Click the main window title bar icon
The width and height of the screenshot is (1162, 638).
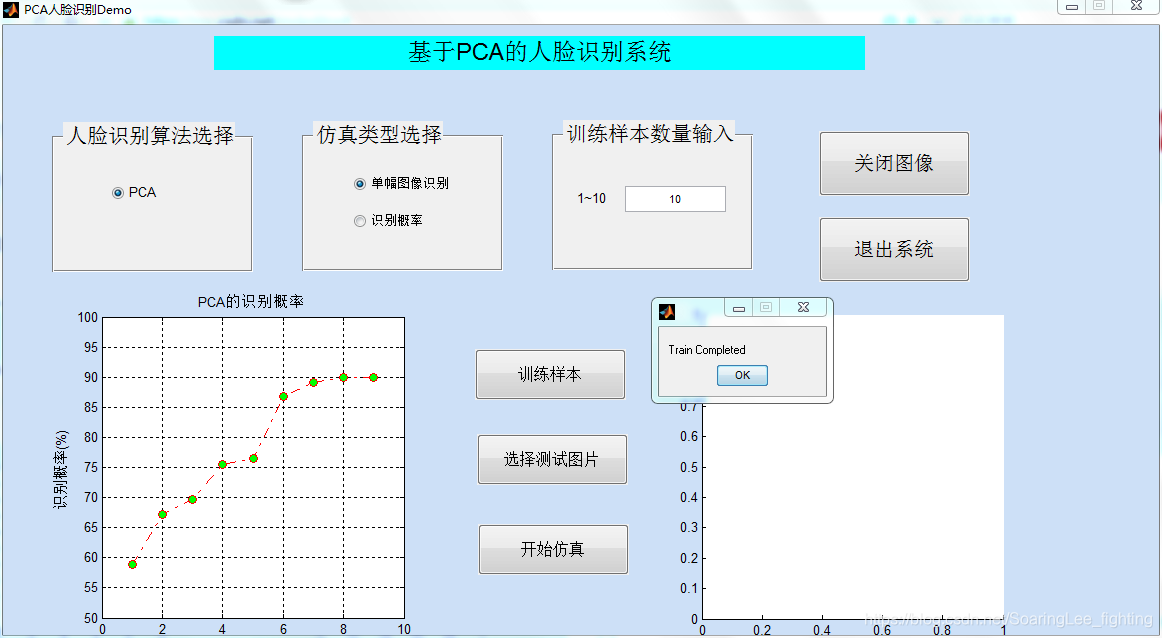click(9, 9)
